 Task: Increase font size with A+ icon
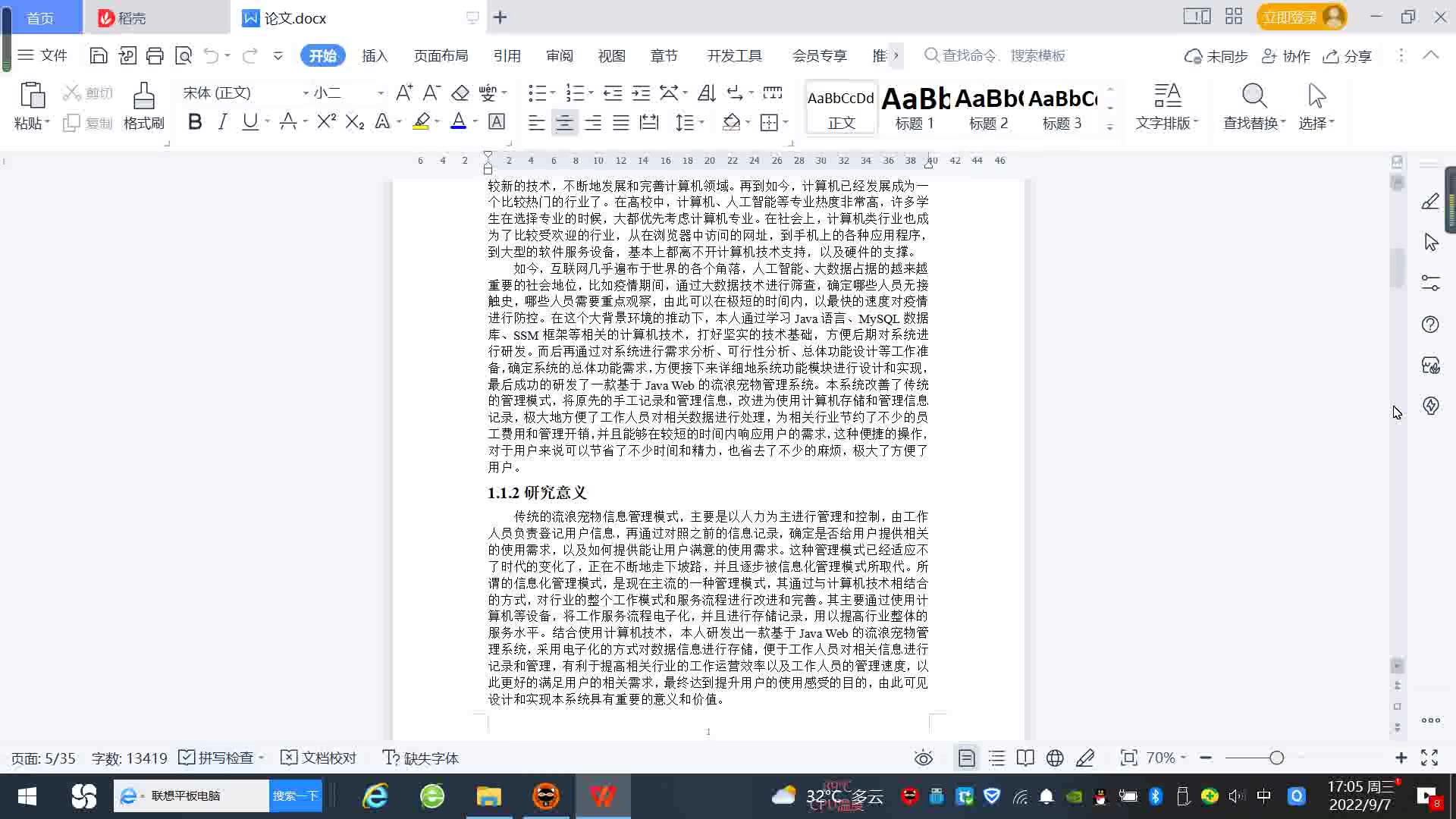(x=404, y=93)
